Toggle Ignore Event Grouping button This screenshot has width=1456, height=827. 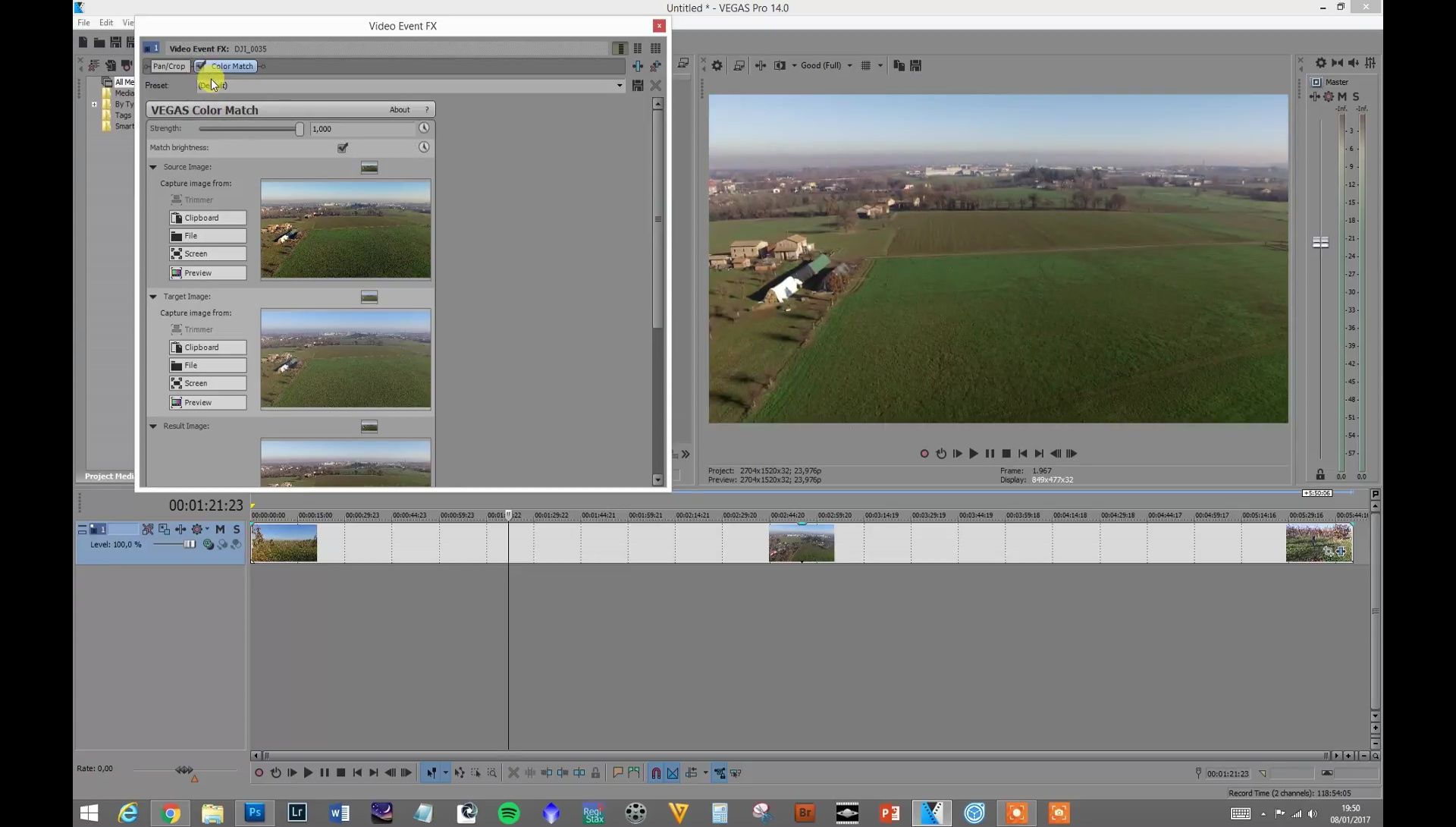click(736, 773)
